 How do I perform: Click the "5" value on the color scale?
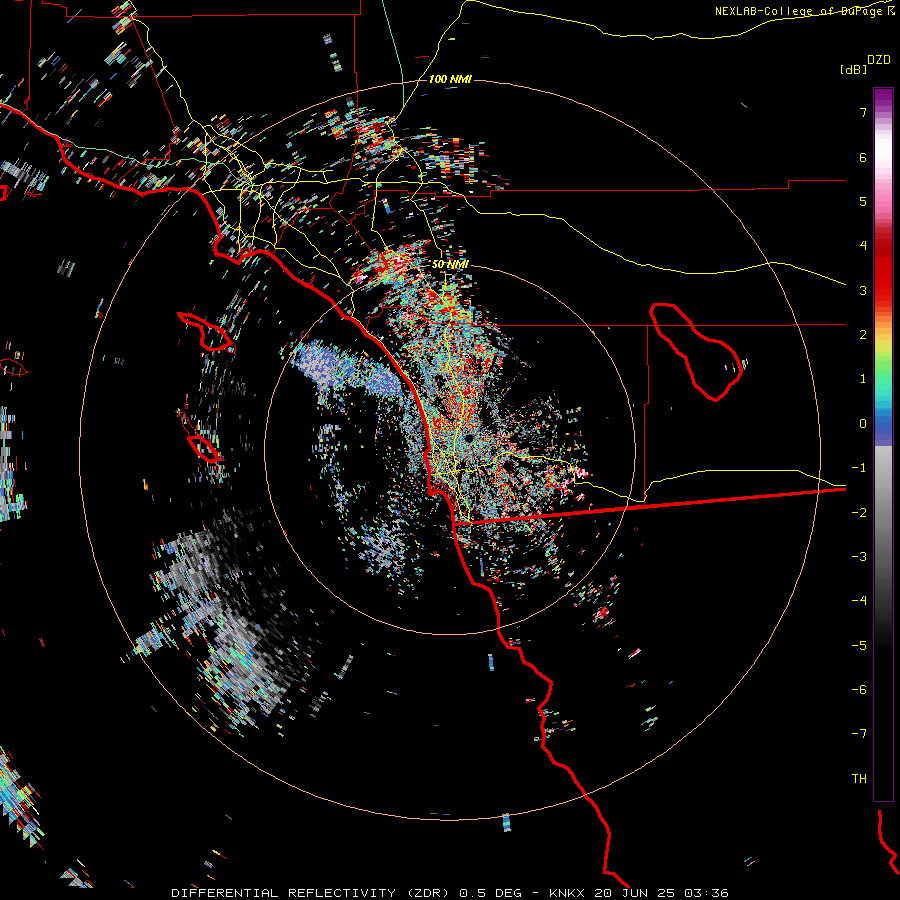pos(863,201)
